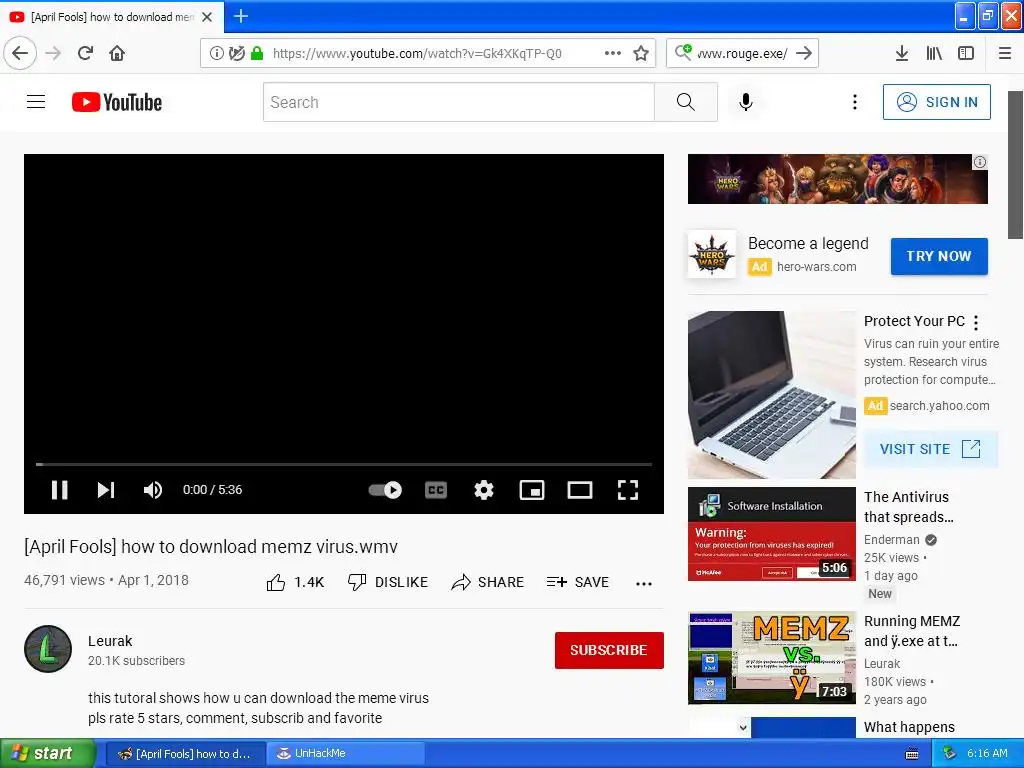Open the ad info icon on banner
This screenshot has width=1024, height=768.
[x=980, y=162]
